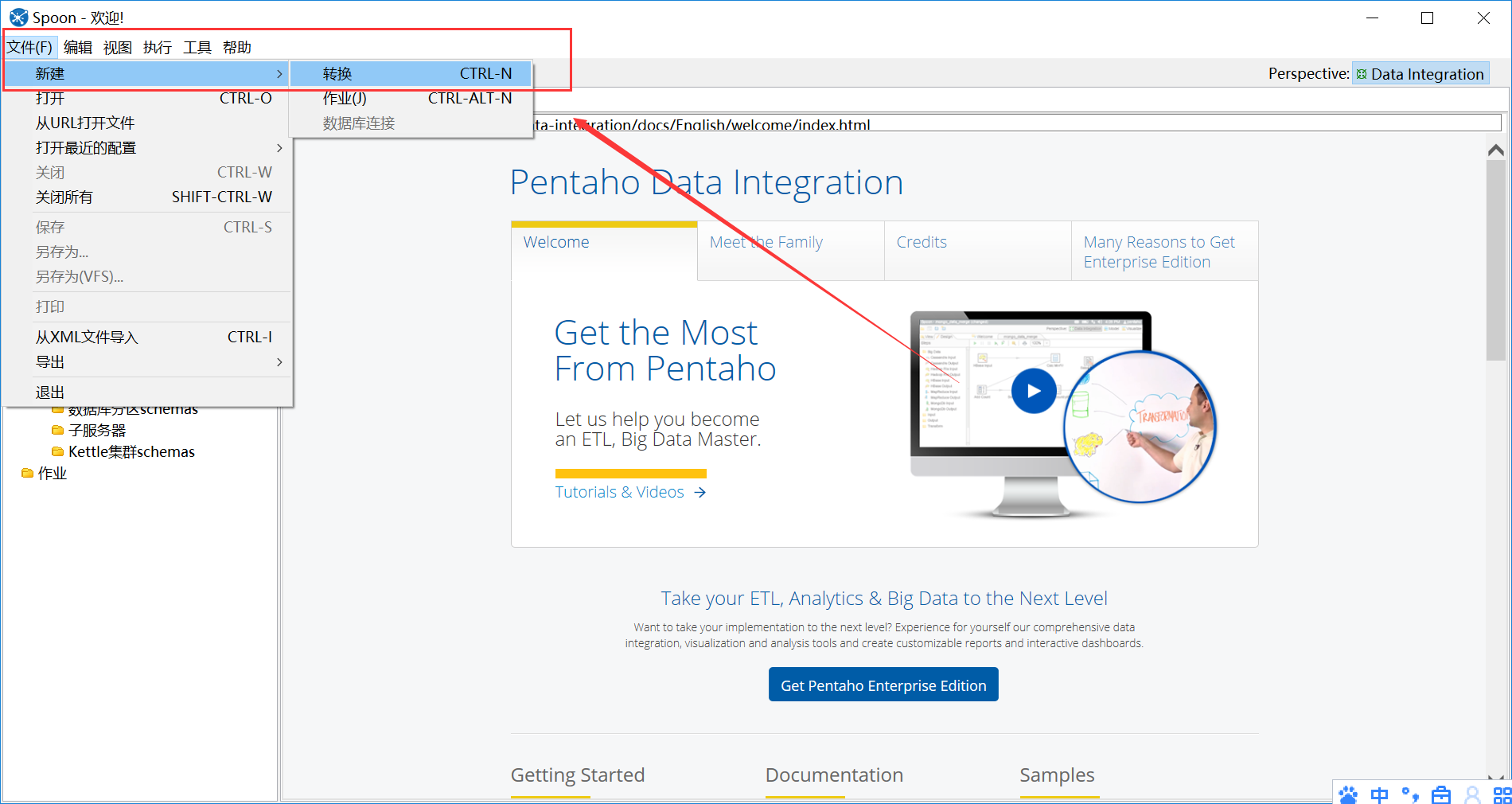Click the Documentation heading
The width and height of the screenshot is (1512, 804).
pyautogui.click(x=834, y=775)
